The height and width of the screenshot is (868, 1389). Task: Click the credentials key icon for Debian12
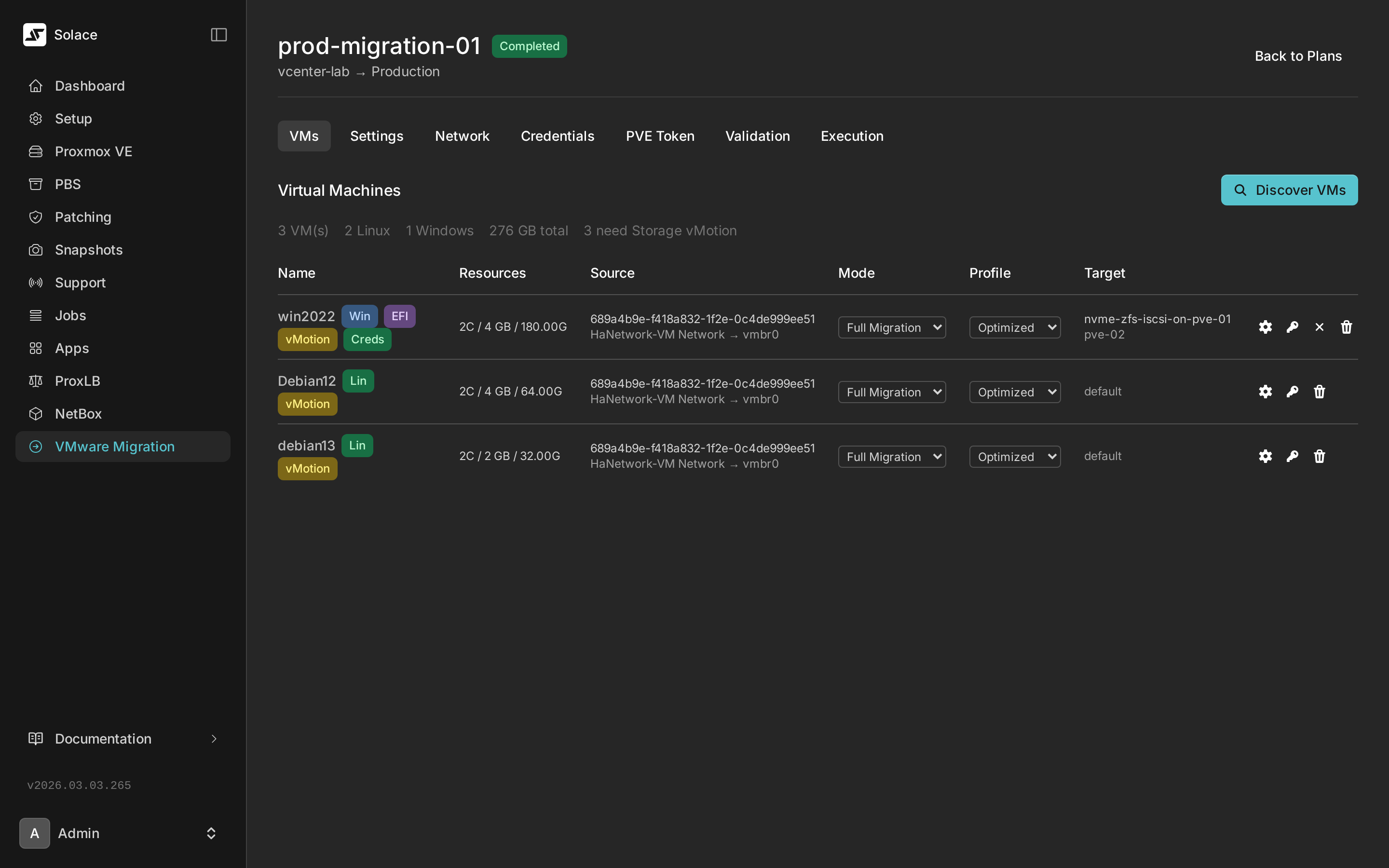1292,391
